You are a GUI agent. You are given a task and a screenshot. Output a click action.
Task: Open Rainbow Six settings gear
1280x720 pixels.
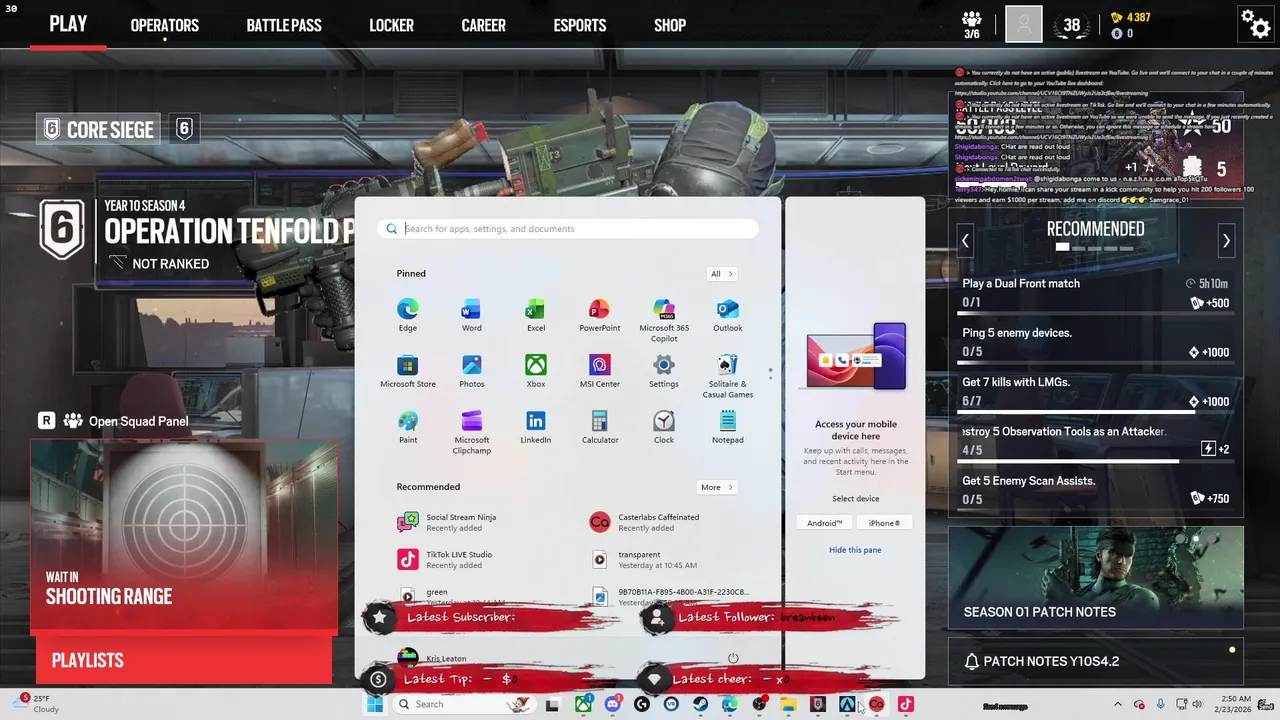click(x=1255, y=23)
